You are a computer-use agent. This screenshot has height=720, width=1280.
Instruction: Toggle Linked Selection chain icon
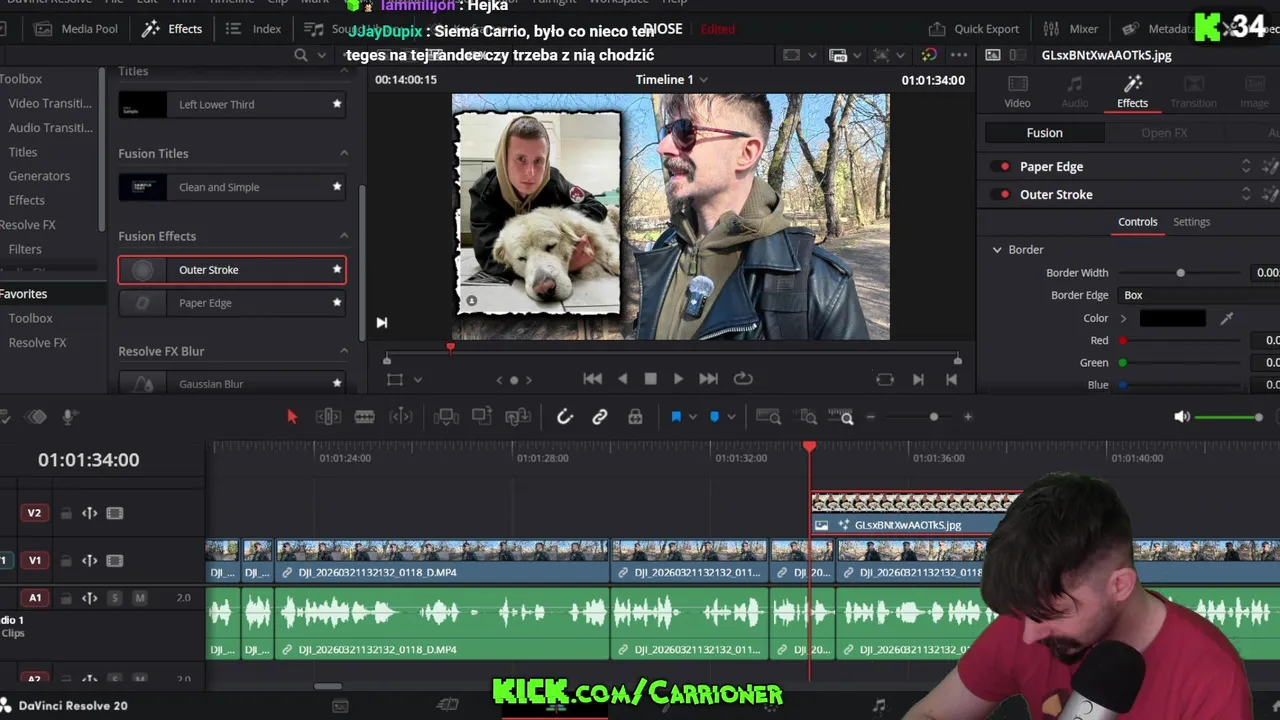[x=600, y=417]
